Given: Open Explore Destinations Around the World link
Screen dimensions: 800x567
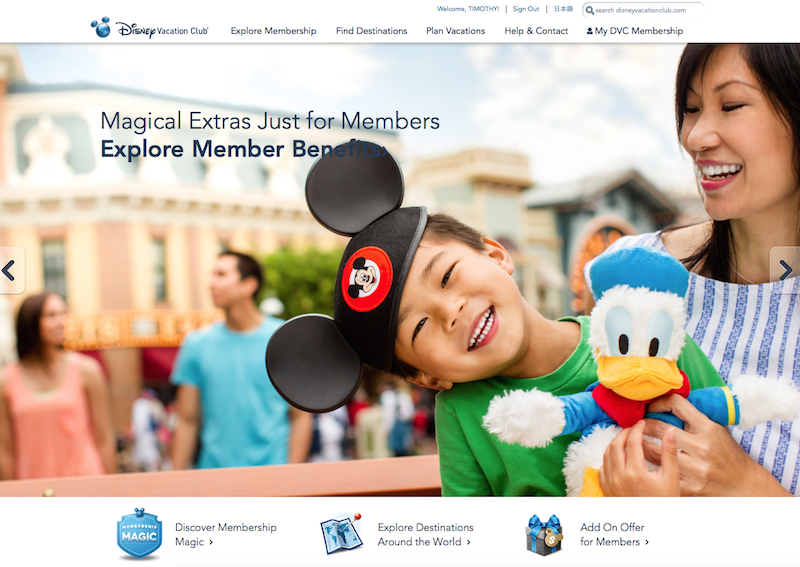Looking at the screenshot, I should (x=426, y=534).
